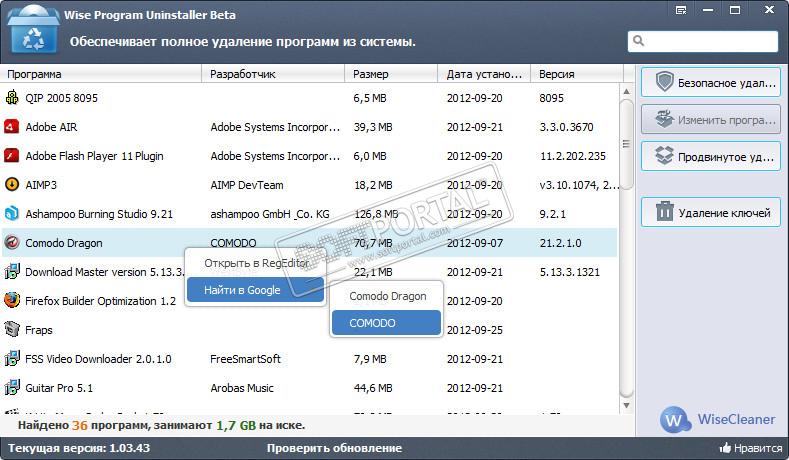Select the Adobe AIR row name
Image resolution: width=789 pixels, height=460 pixels.
click(x=51, y=127)
